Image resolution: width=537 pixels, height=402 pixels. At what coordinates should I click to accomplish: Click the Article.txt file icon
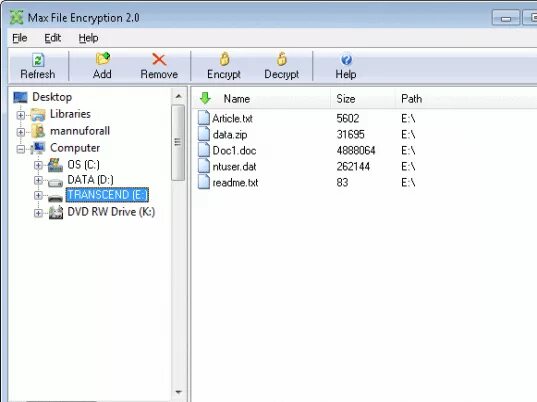click(204, 118)
